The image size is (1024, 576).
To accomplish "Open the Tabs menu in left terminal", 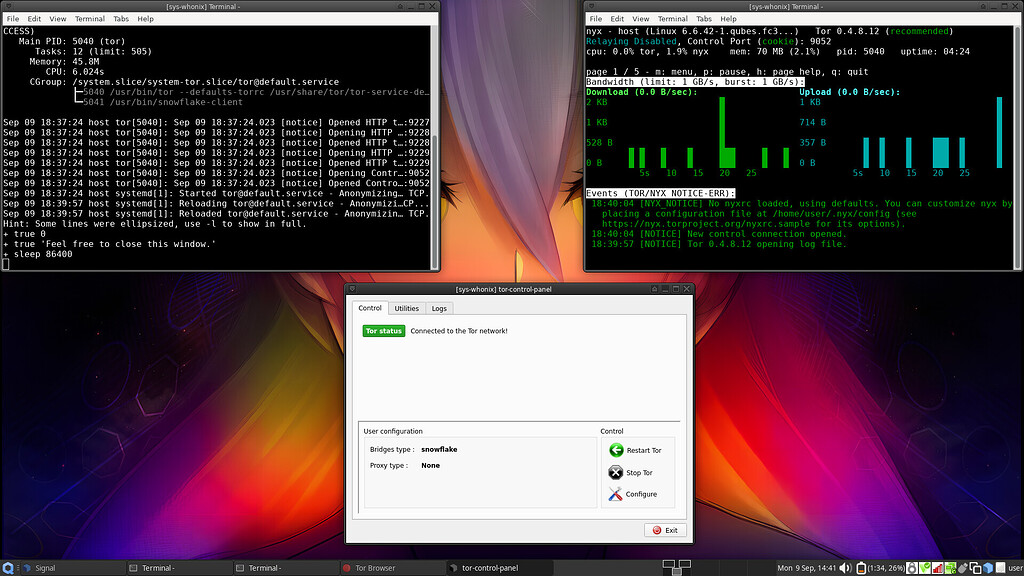I will click(122, 18).
